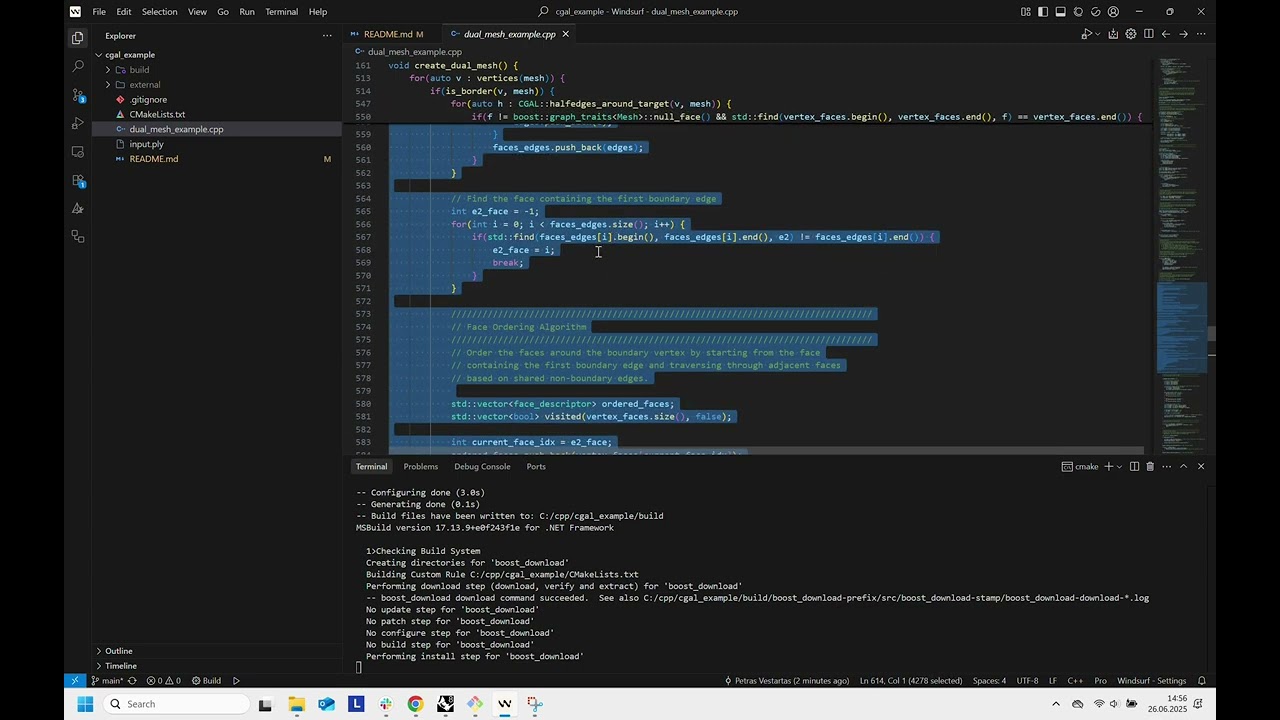The image size is (1280, 720).
Task: Open the bottom activity bar graph icon
Action: [x=78, y=237]
